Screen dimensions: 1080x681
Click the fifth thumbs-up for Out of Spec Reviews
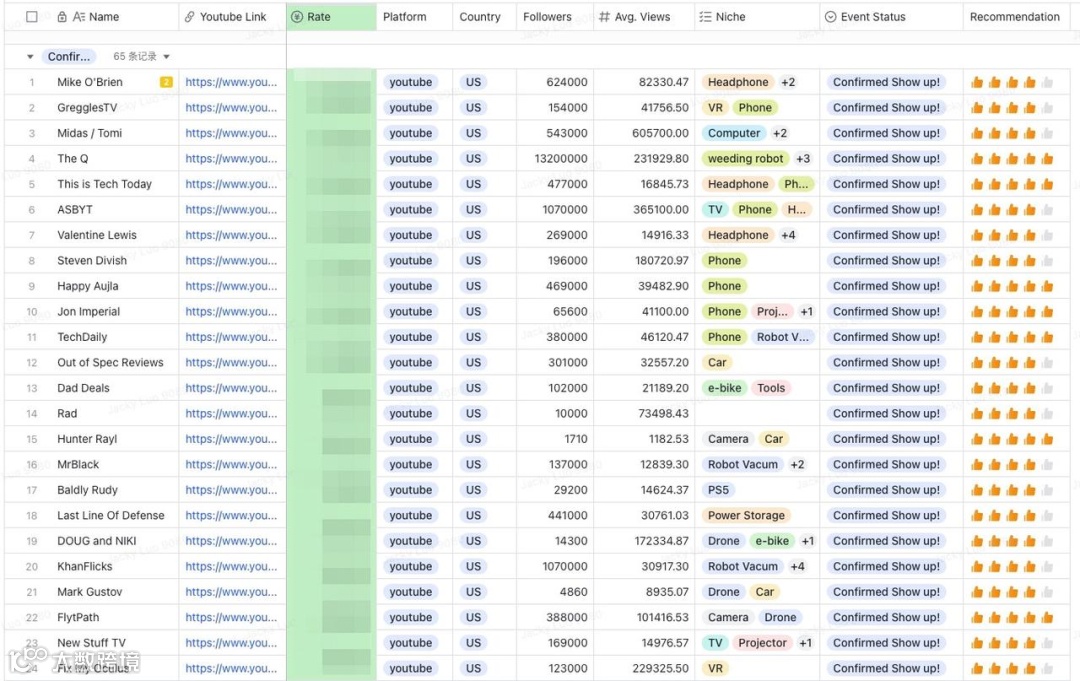coord(1047,362)
